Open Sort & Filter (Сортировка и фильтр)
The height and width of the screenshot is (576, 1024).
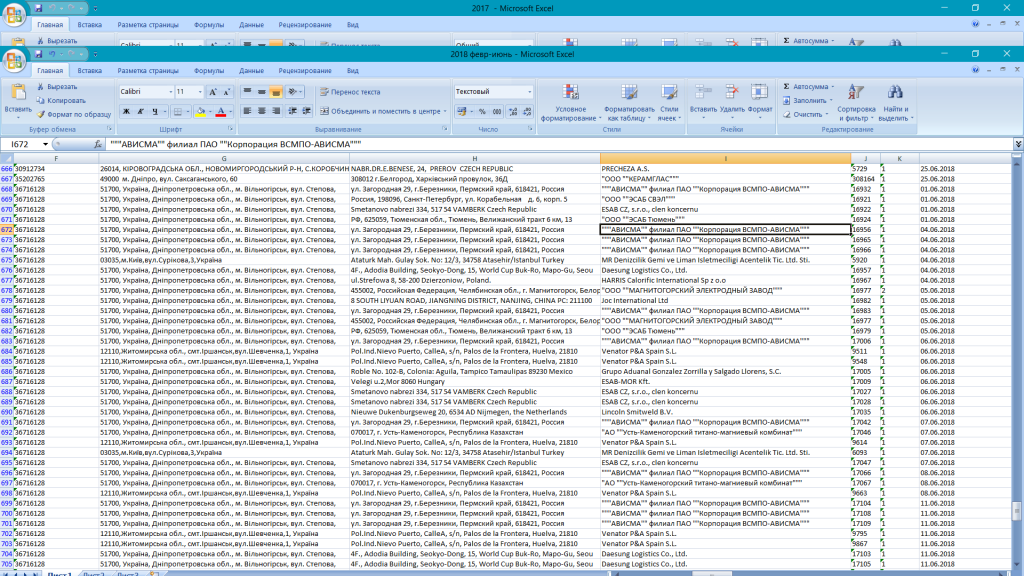[x=856, y=92]
